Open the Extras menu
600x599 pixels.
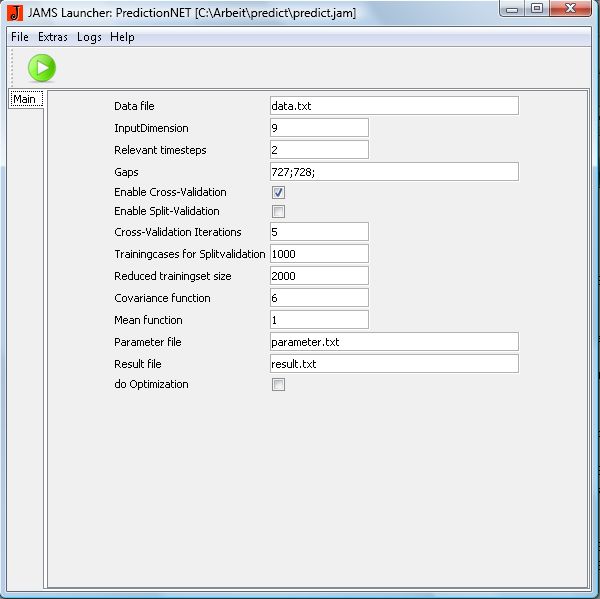(x=53, y=37)
